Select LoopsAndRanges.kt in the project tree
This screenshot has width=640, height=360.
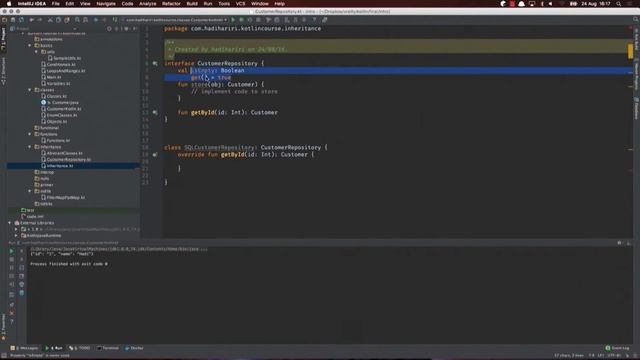[63, 71]
